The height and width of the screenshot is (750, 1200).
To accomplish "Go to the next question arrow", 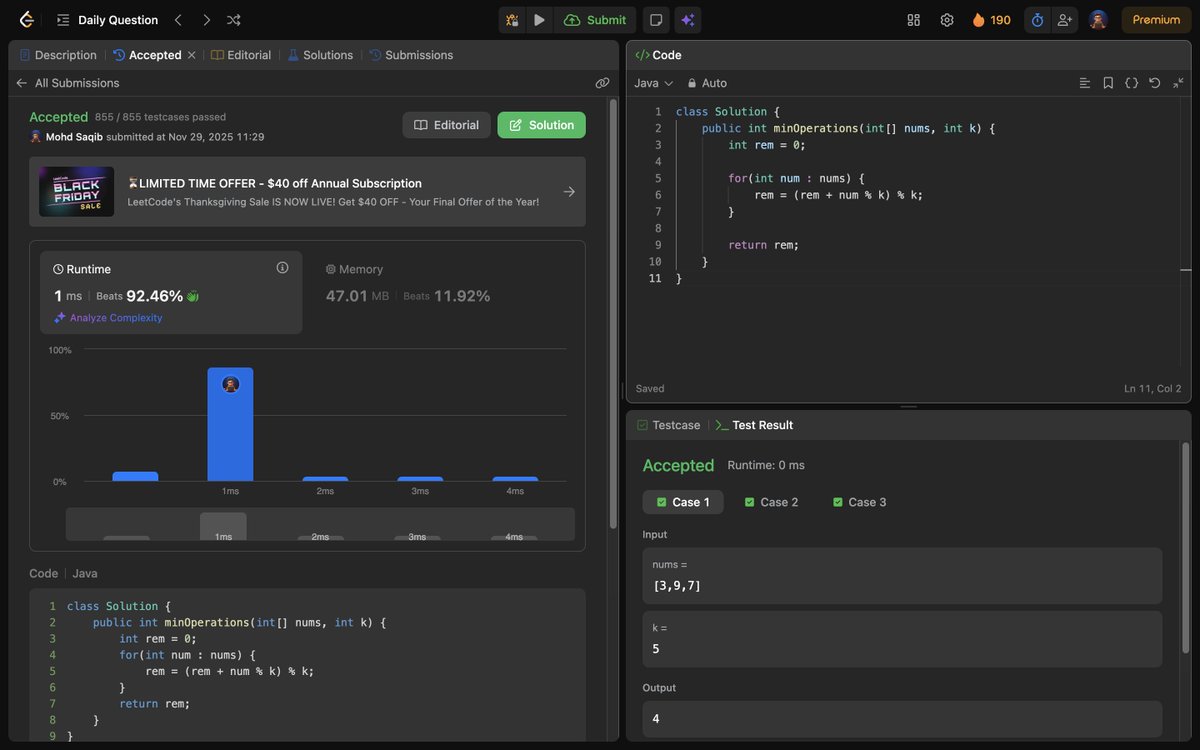I will [x=206, y=20].
